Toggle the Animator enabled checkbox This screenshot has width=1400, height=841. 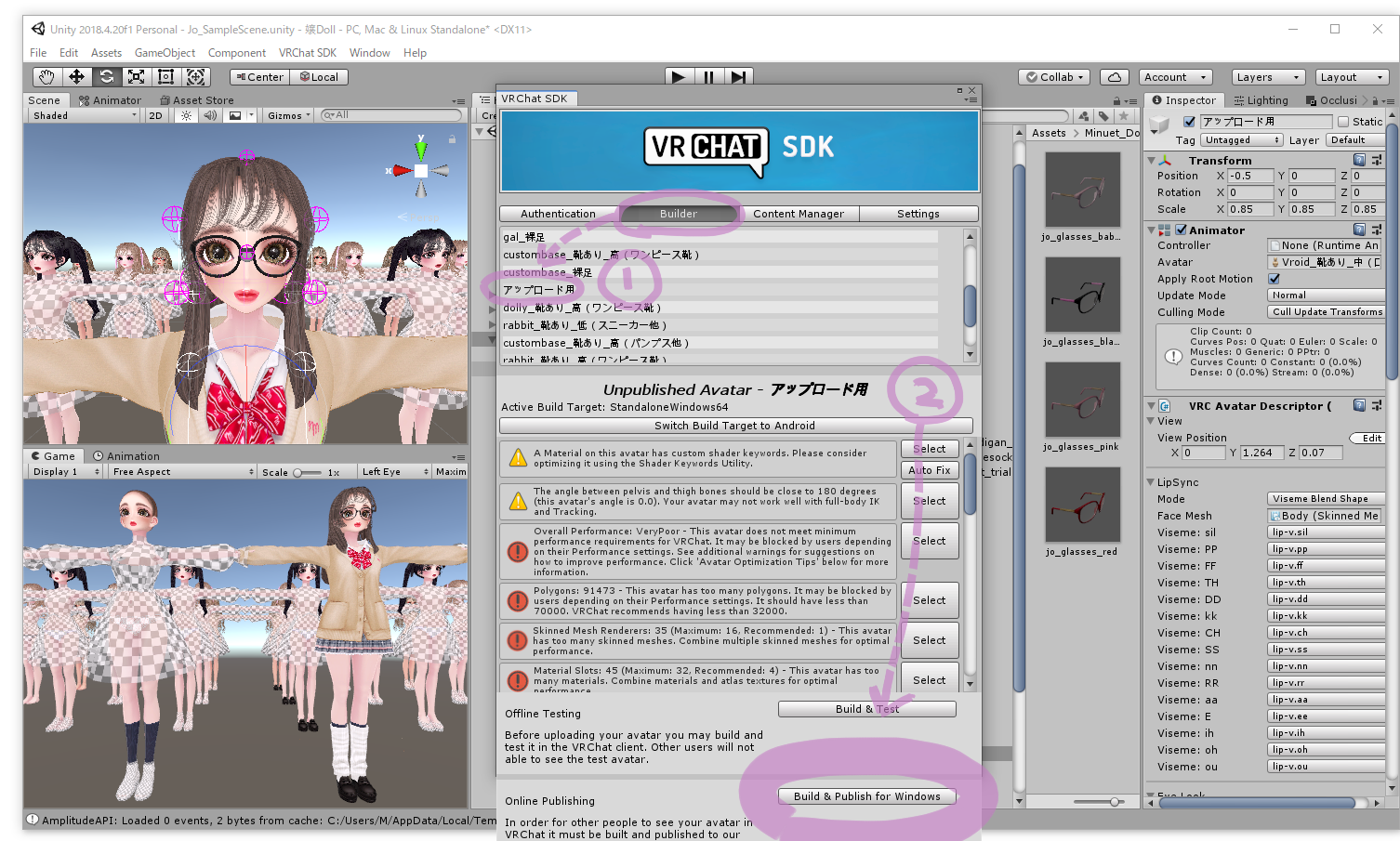pos(1182,230)
